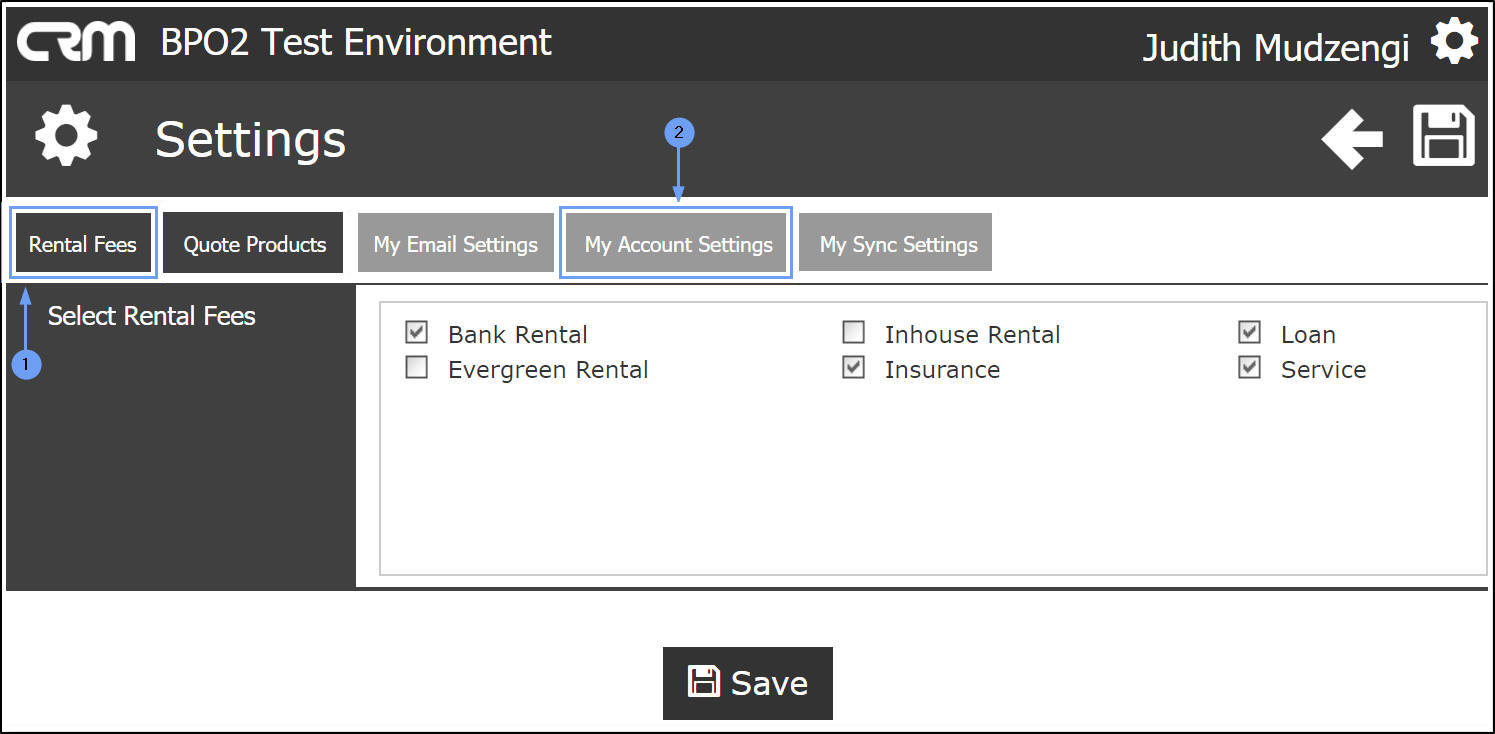The image size is (1495, 734).
Task: Open the Quote Products tab
Action: pyautogui.click(x=254, y=244)
